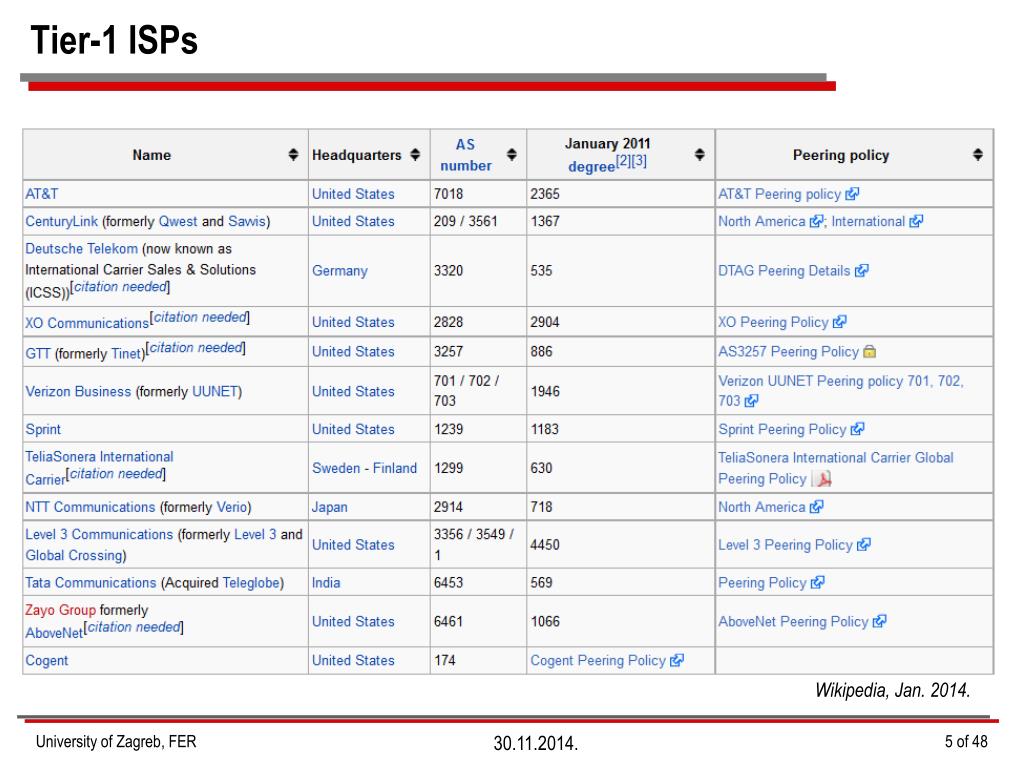Open AS3257 Peering Policy link
Screen dimensions: 1024x768
[x=789, y=351]
